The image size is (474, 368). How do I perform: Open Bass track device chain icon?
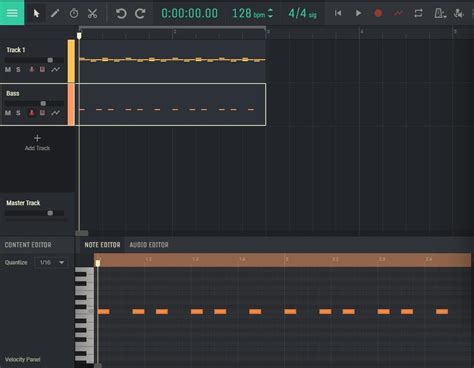tap(42, 113)
